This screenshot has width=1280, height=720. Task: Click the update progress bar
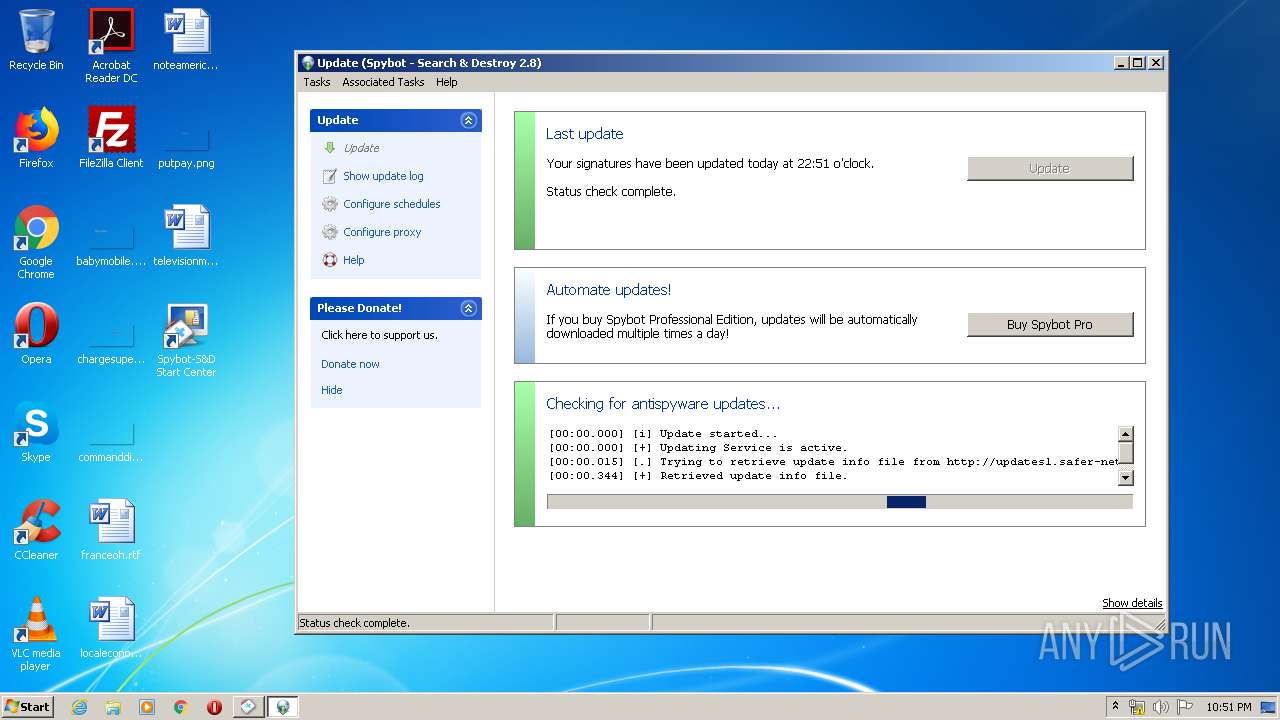840,502
